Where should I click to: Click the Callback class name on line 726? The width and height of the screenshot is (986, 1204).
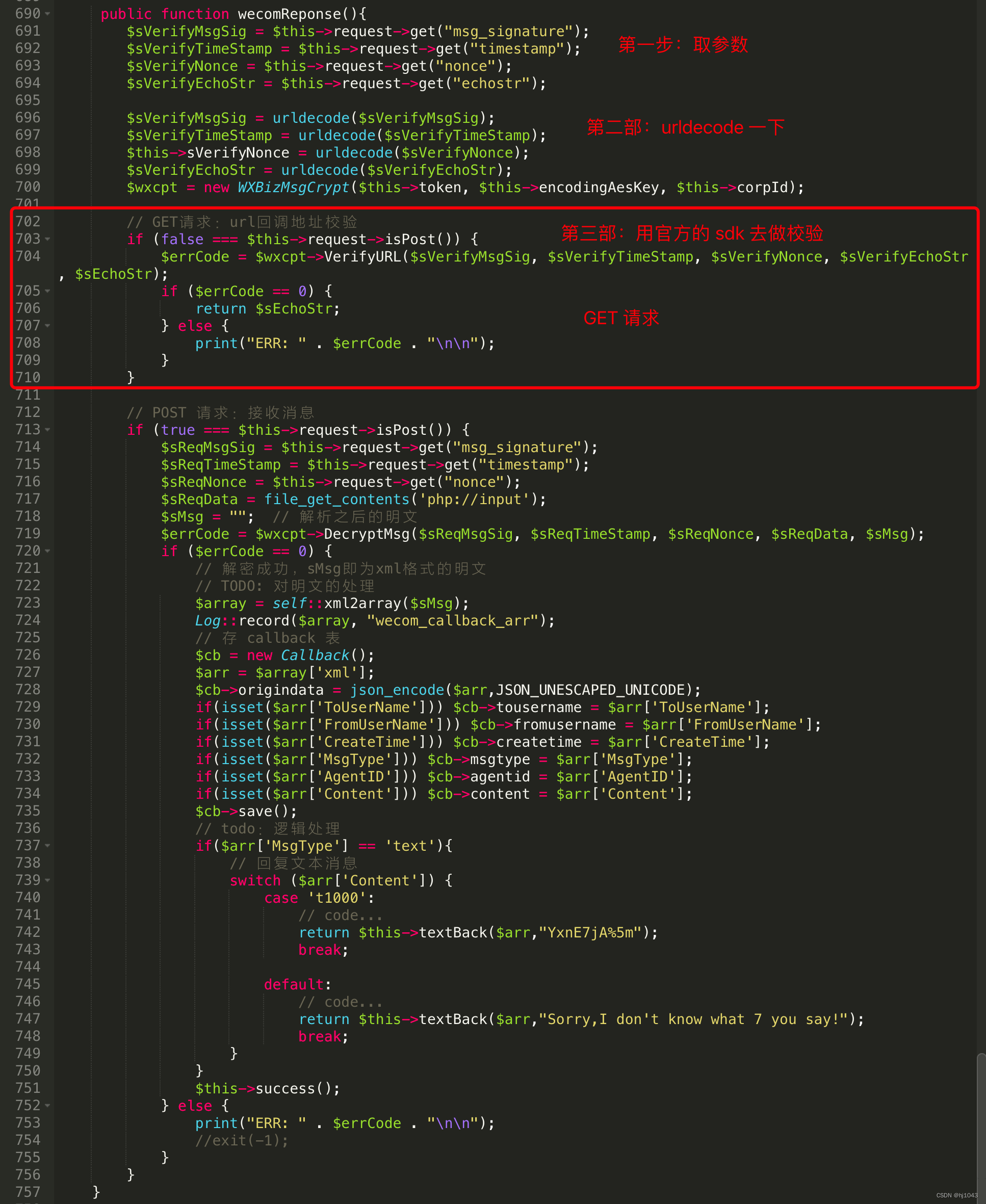[x=315, y=656]
